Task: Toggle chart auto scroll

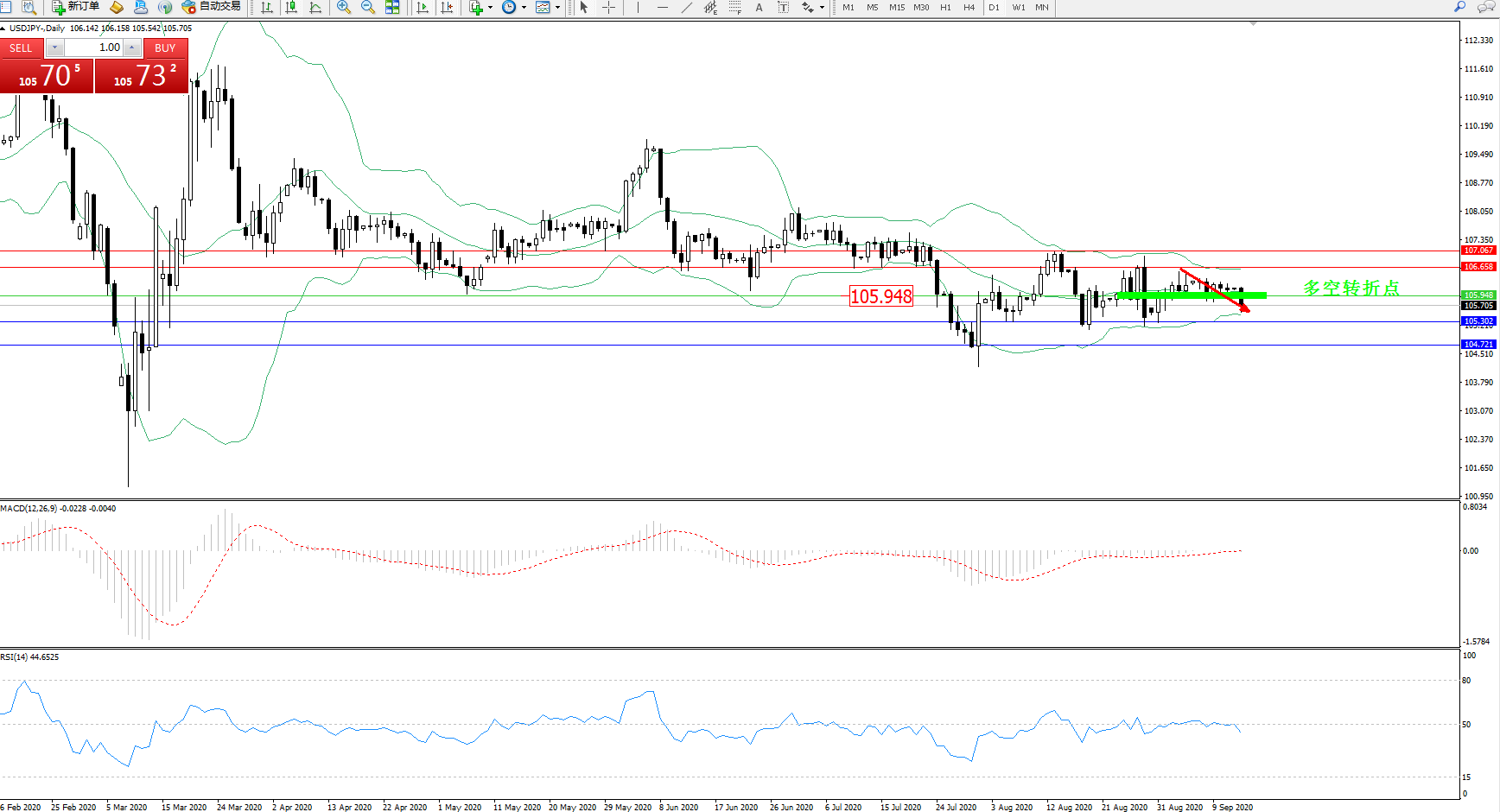Action: [423, 8]
